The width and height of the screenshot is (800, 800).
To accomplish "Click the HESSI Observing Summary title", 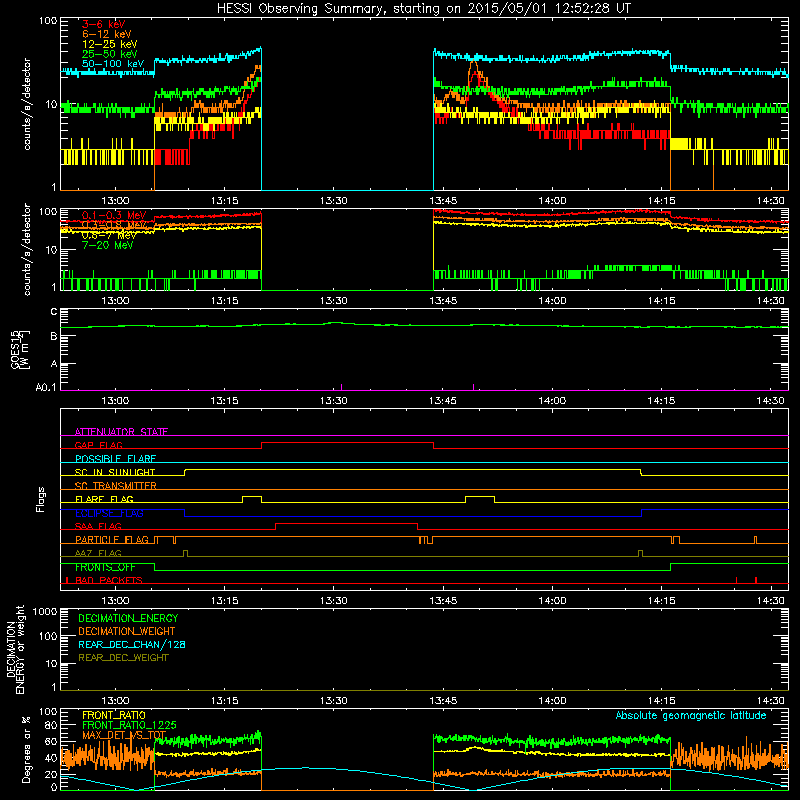I will (424, 8).
